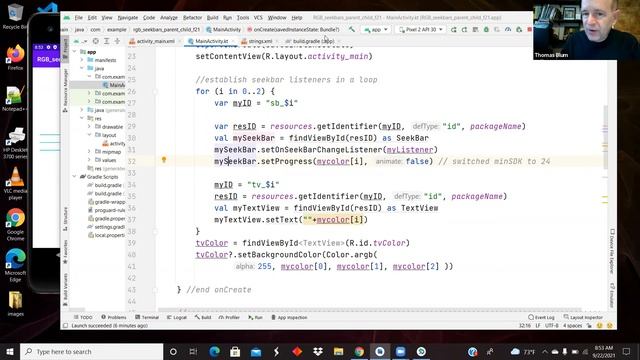Collapse the res folder
This screenshot has height=360, width=640.
point(82,118)
